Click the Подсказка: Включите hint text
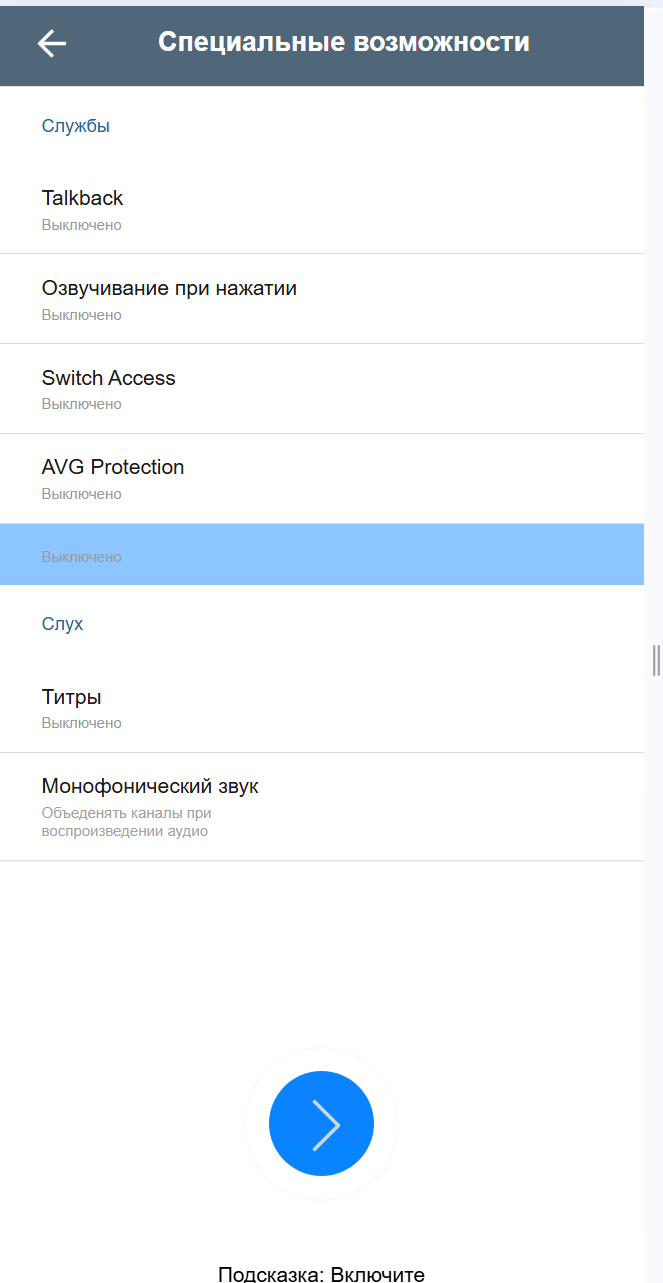Screen dimensions: 663x1283 [321, 1273]
